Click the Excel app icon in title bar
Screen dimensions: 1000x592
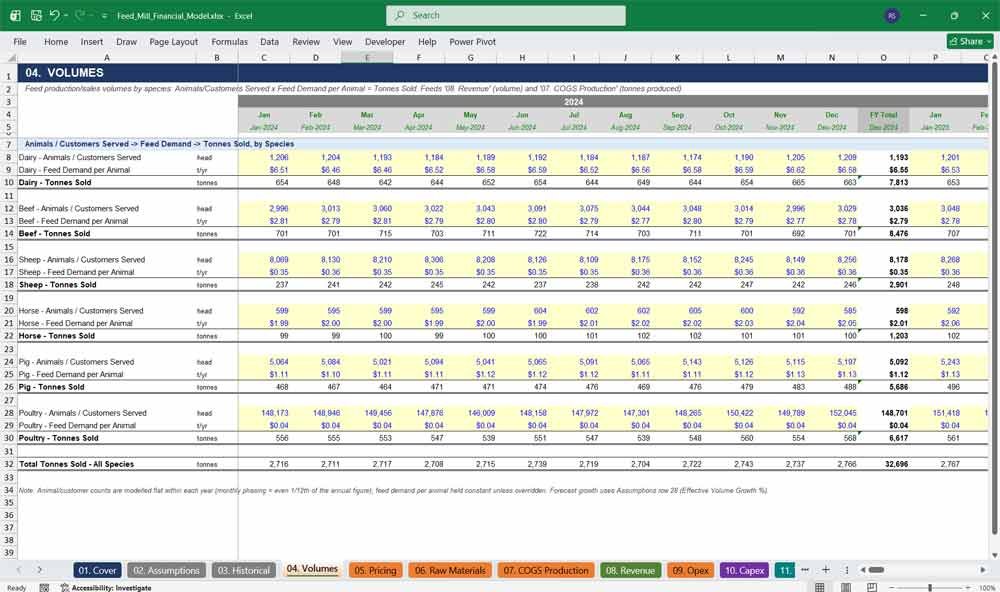pos(15,15)
